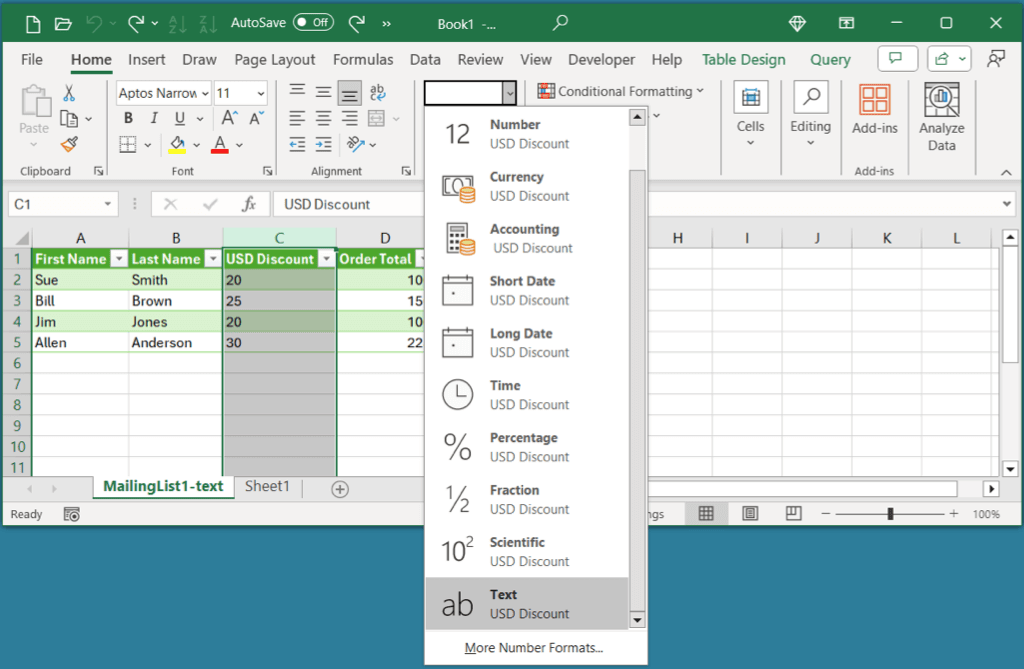
Task: Toggle Italic formatting
Action: click(153, 119)
